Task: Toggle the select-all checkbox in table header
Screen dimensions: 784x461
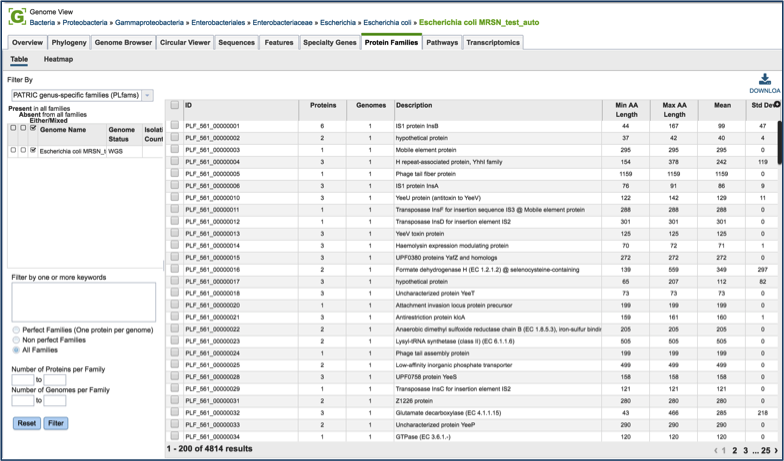Action: (174, 105)
